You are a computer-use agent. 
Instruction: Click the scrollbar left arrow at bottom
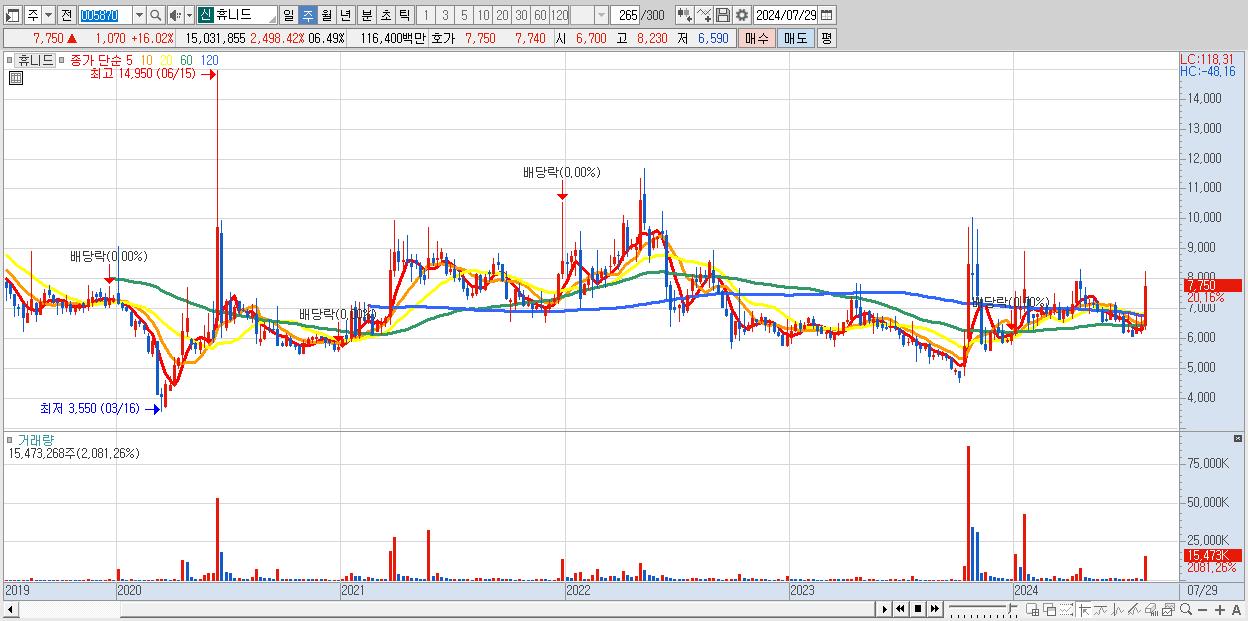pos(9,609)
